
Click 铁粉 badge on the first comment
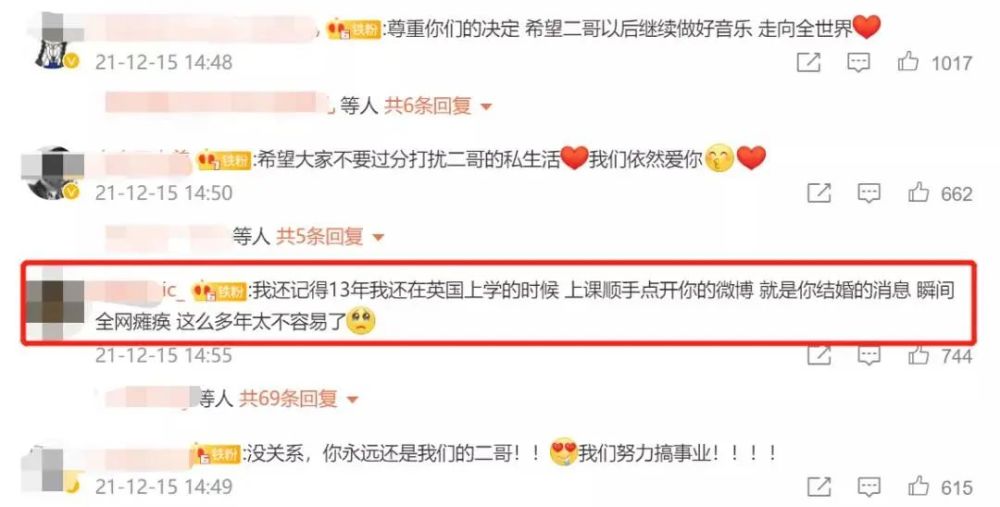coord(353,29)
